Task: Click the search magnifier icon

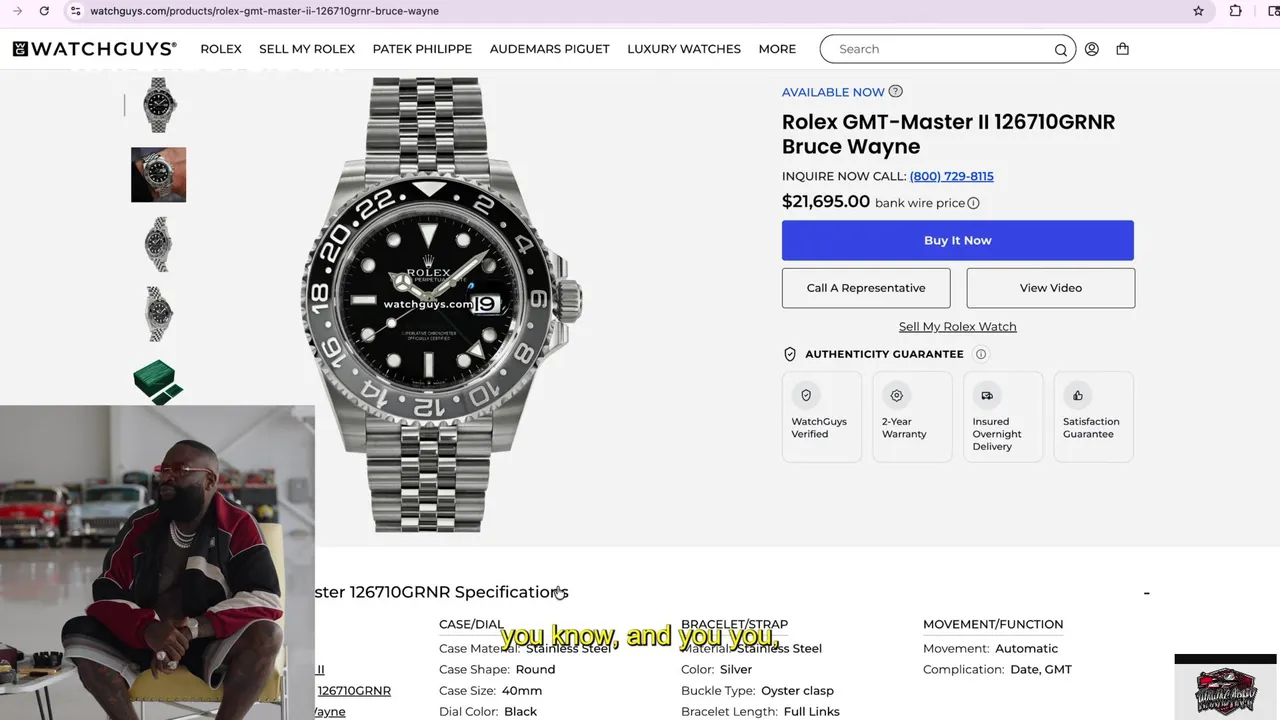Action: coord(1061,50)
